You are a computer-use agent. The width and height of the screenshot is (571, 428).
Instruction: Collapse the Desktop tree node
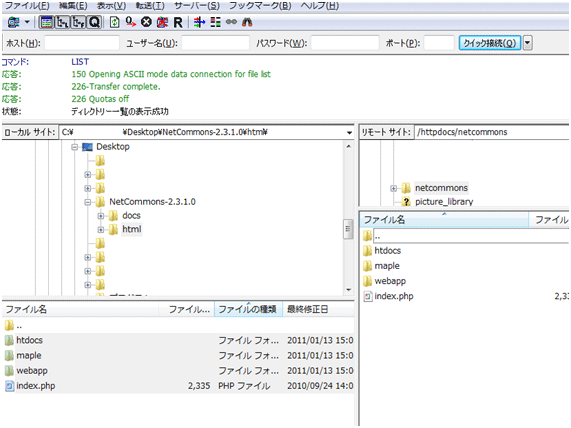75,147
